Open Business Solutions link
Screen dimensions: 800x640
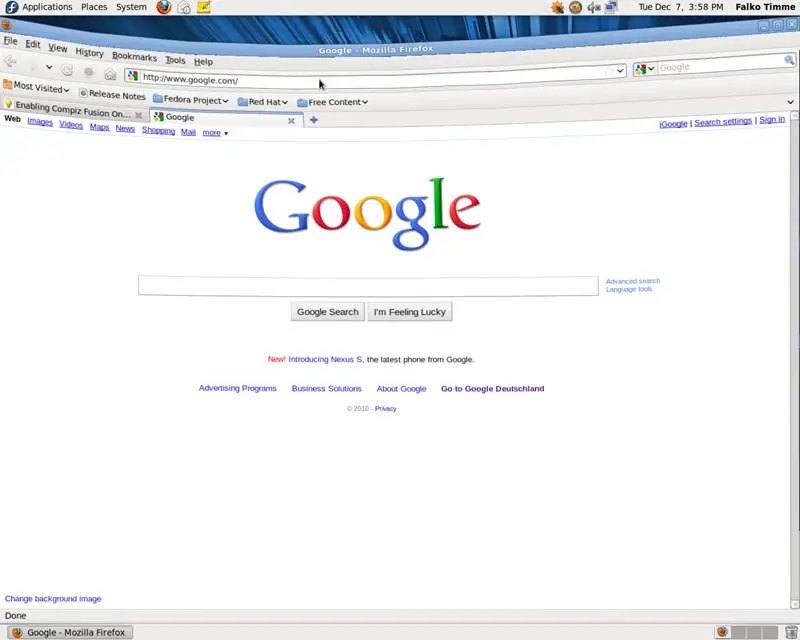click(327, 388)
